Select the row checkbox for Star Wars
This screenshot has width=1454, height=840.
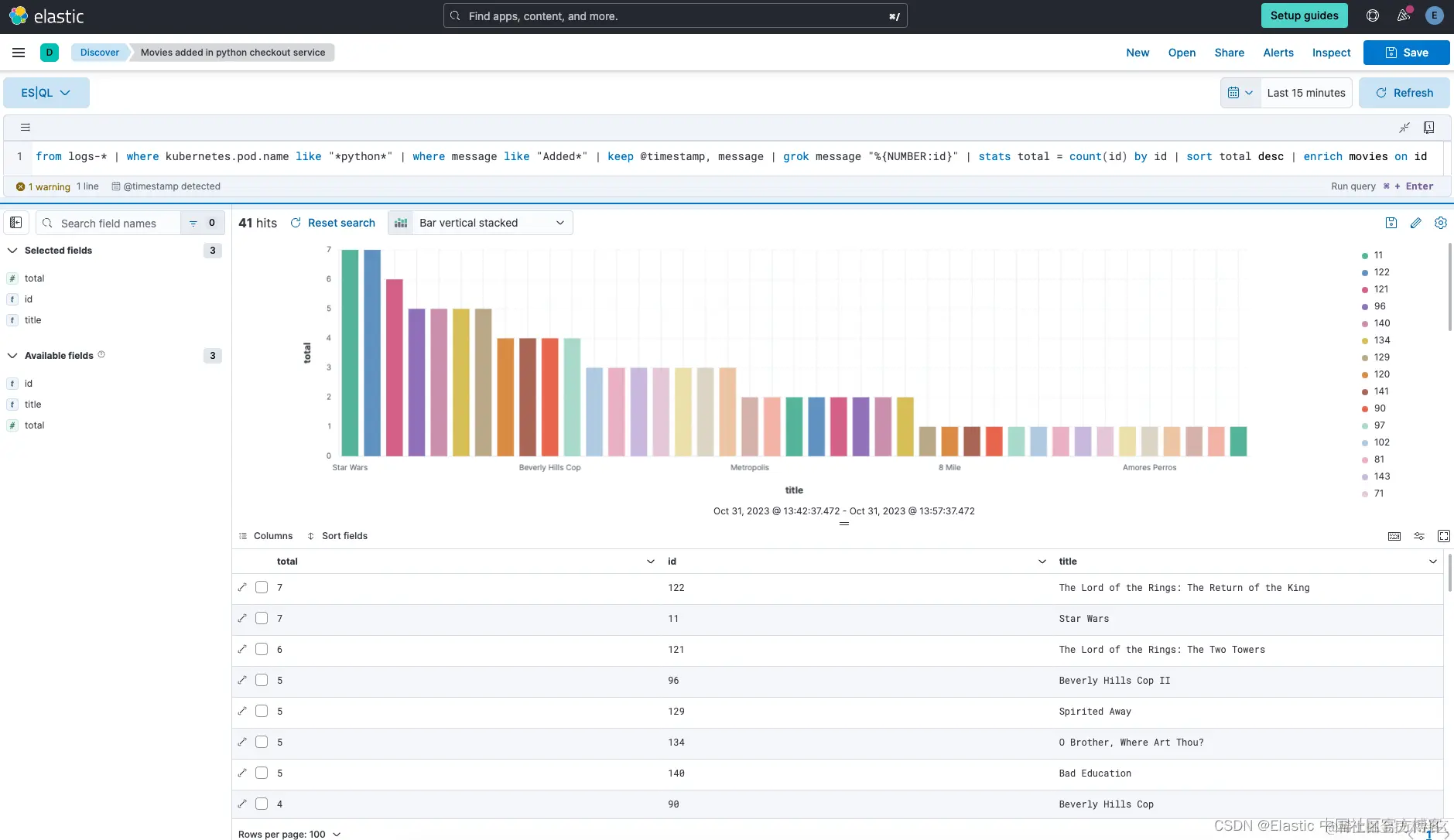262,619
